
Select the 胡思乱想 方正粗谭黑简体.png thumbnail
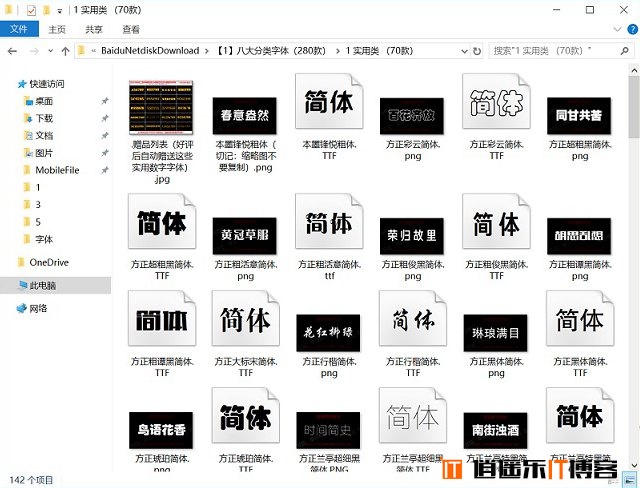[579, 236]
